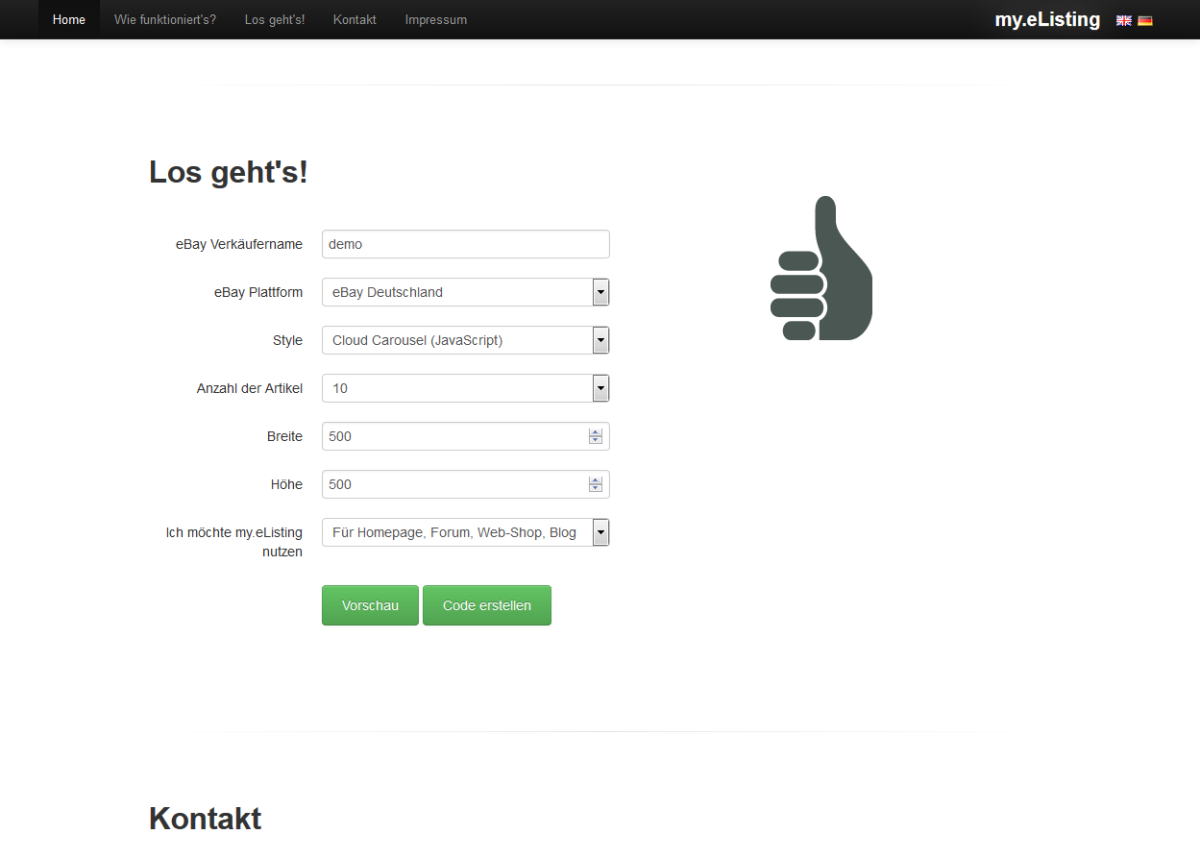Click the 'Style' form label
The width and height of the screenshot is (1200, 859).
click(x=288, y=340)
